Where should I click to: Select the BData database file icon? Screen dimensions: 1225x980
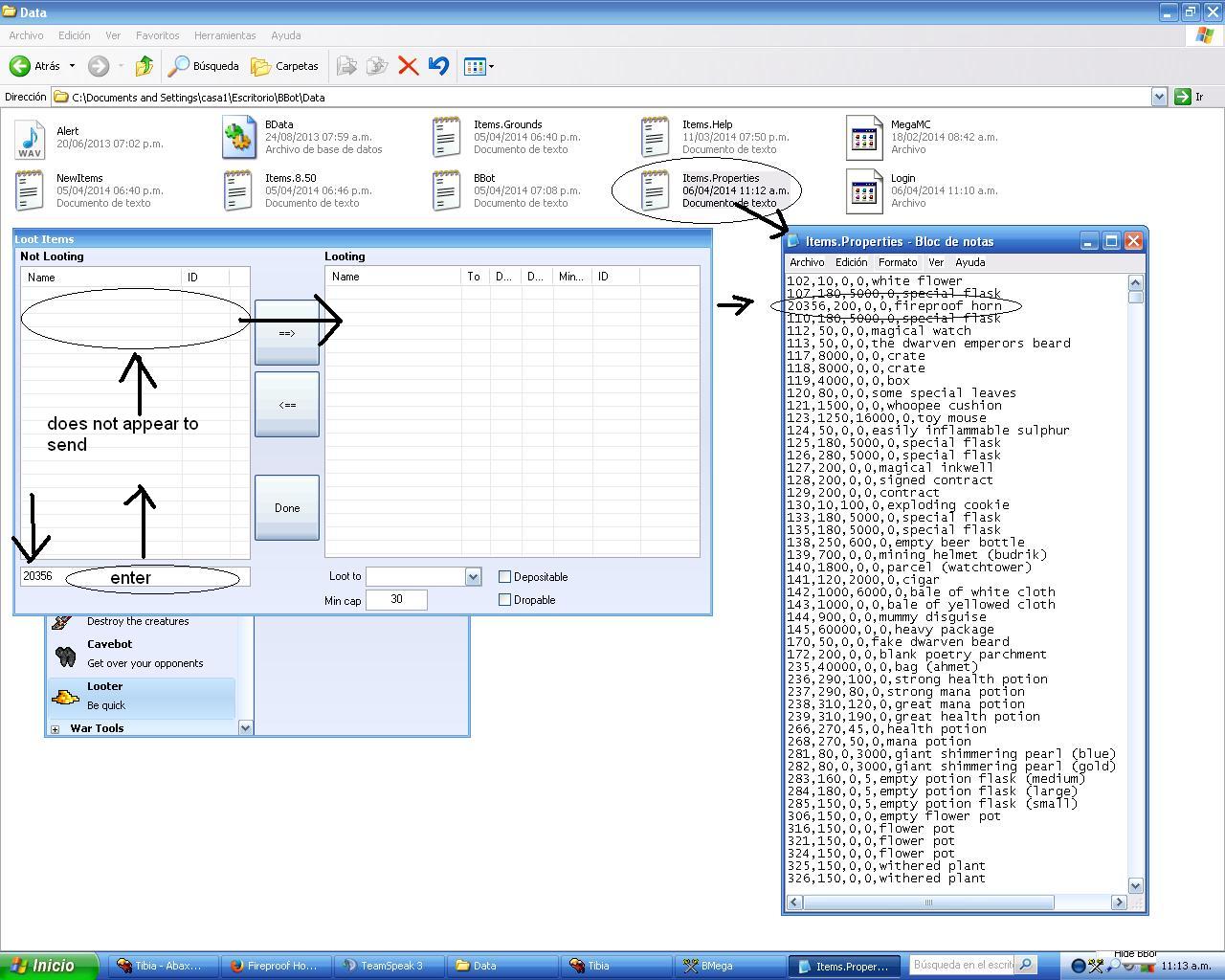pyautogui.click(x=238, y=138)
